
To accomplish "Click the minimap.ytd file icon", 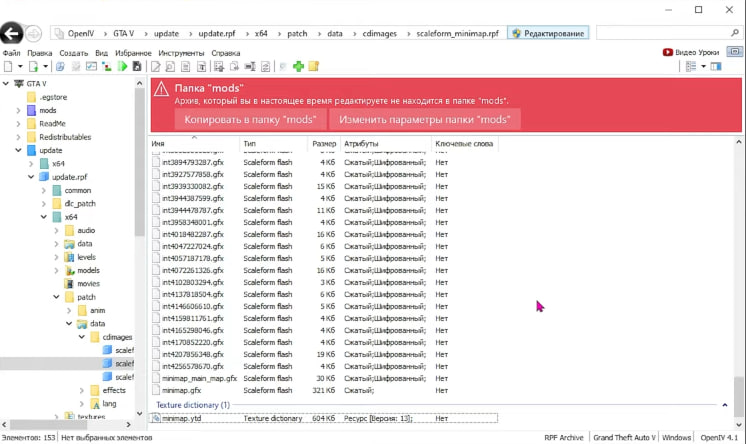I will pos(156,418).
